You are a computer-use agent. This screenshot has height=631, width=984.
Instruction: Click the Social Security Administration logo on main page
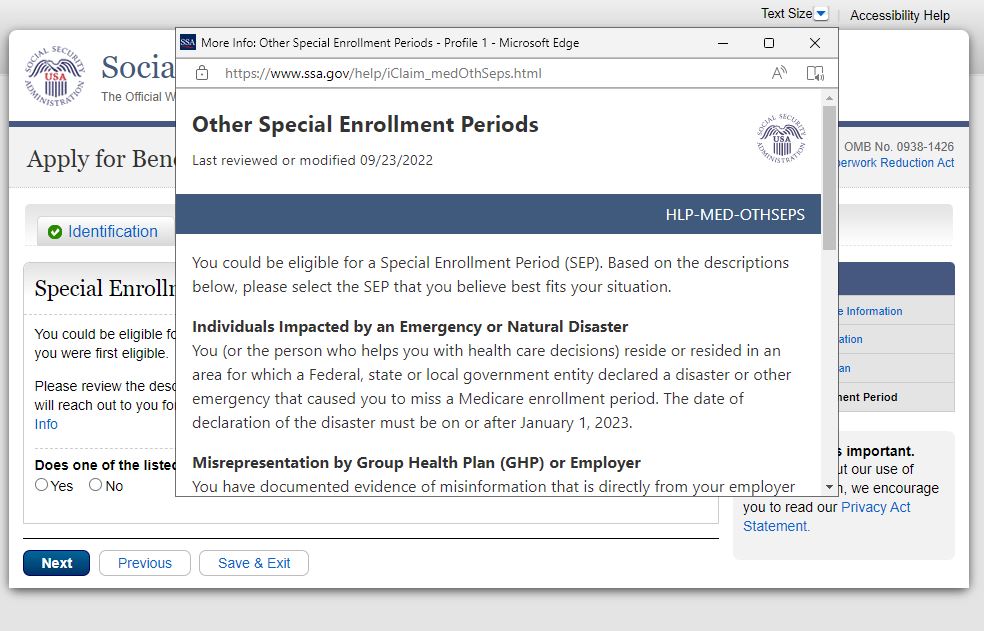click(55, 75)
